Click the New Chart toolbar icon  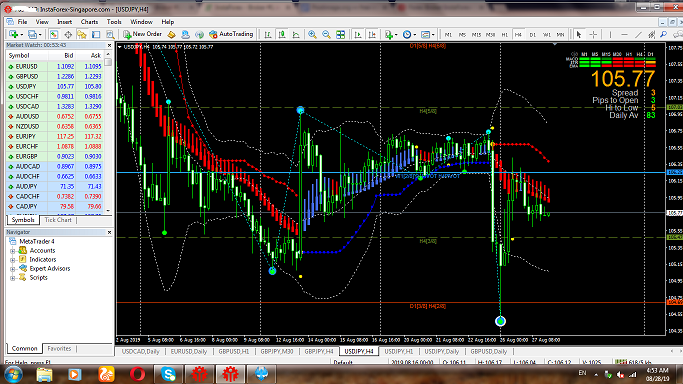pyautogui.click(x=13, y=34)
